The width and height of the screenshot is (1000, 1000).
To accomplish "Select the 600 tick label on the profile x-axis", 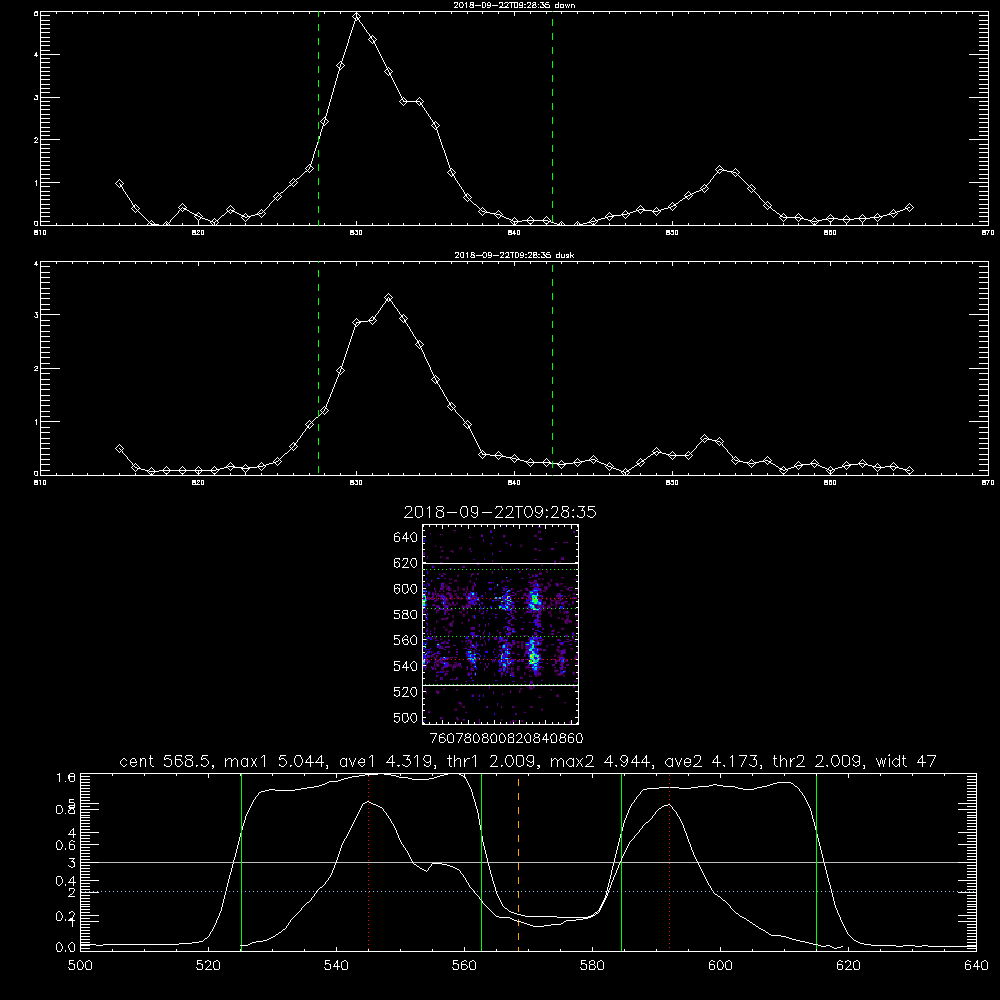I will (x=720, y=966).
